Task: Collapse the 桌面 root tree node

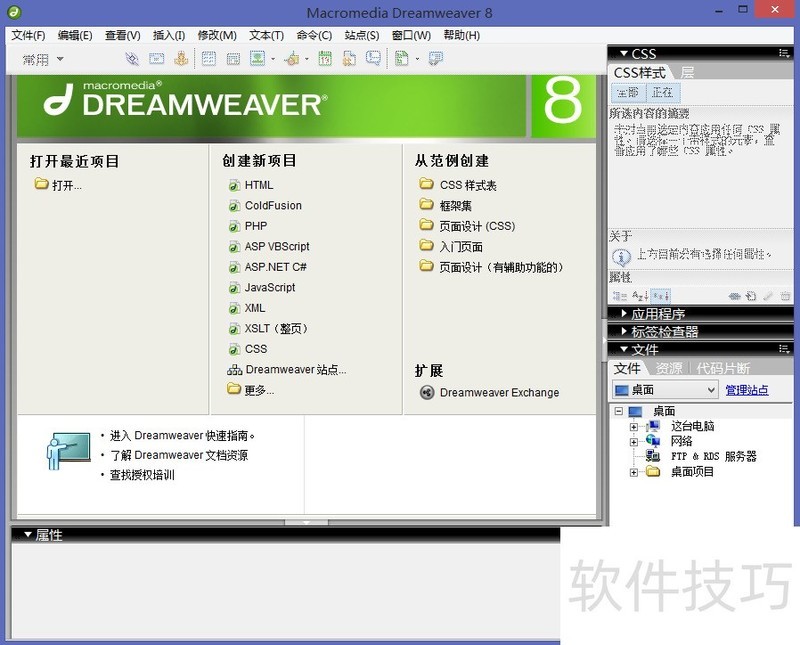Action: point(618,411)
